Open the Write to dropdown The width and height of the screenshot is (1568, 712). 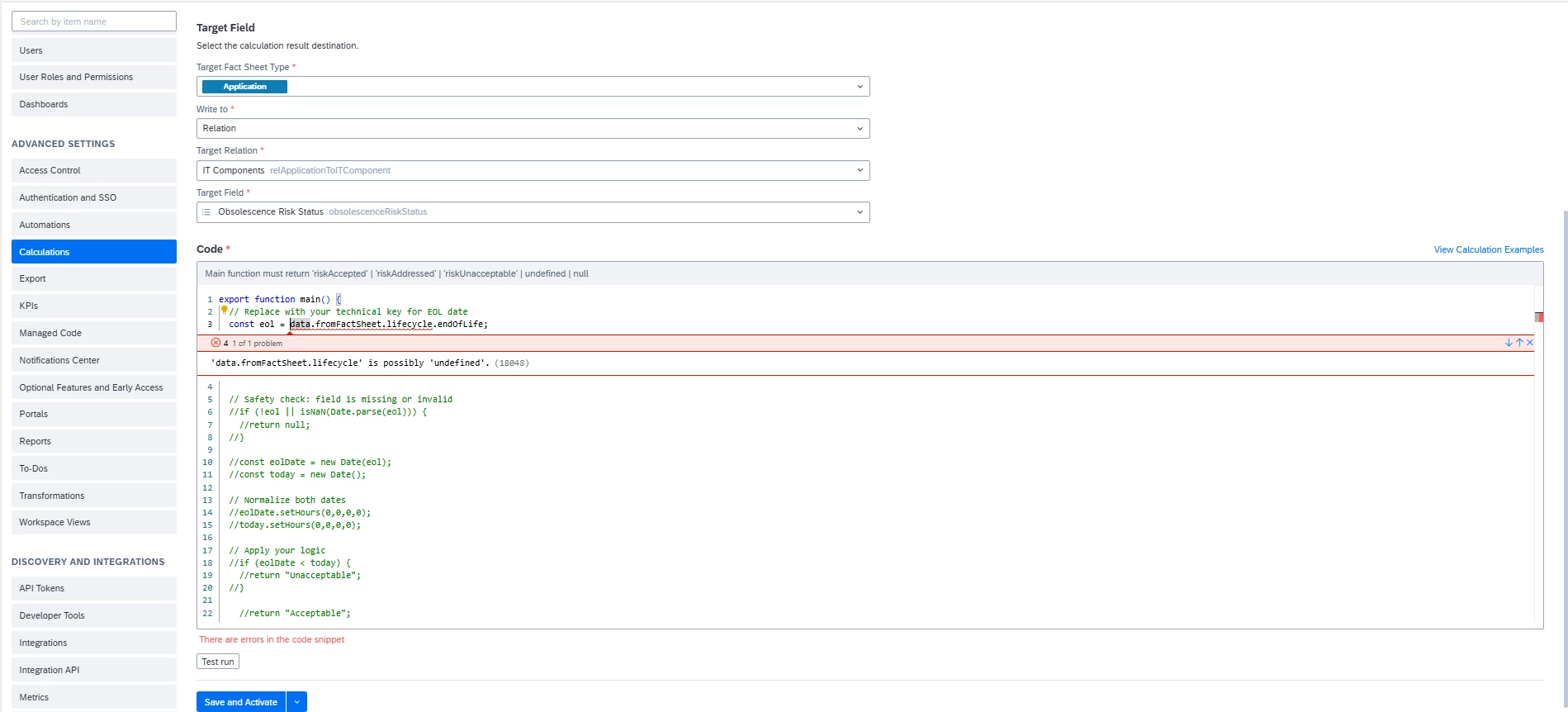click(x=533, y=129)
